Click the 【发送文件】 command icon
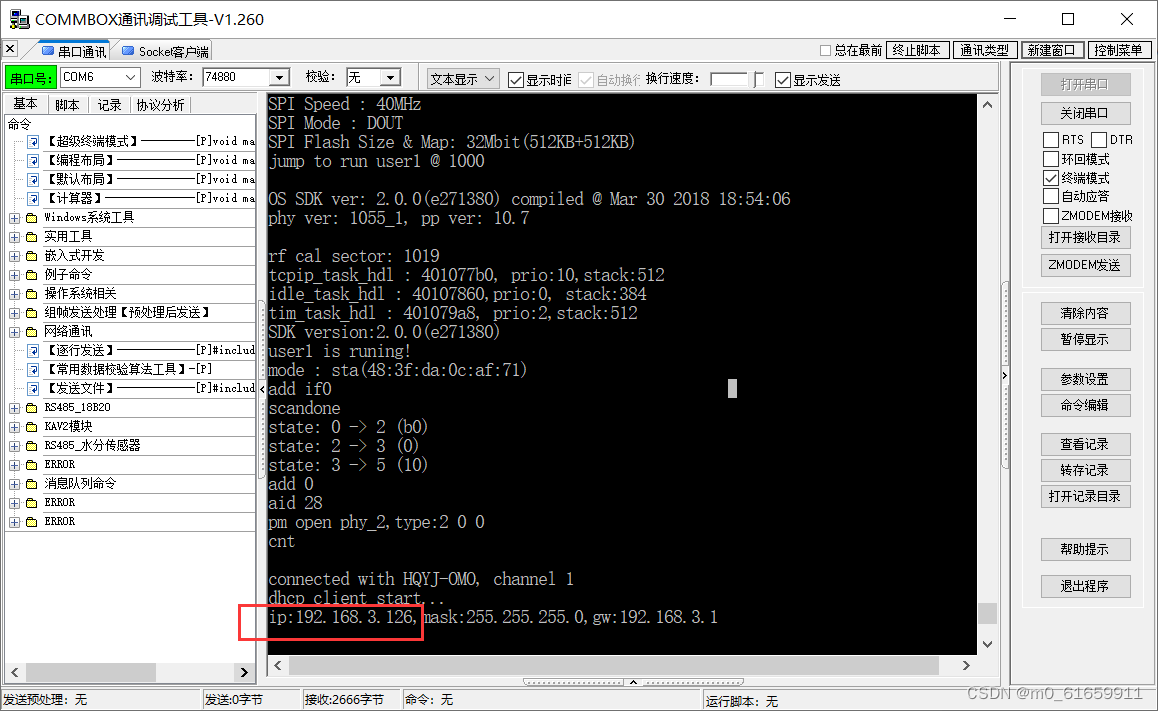 34,388
